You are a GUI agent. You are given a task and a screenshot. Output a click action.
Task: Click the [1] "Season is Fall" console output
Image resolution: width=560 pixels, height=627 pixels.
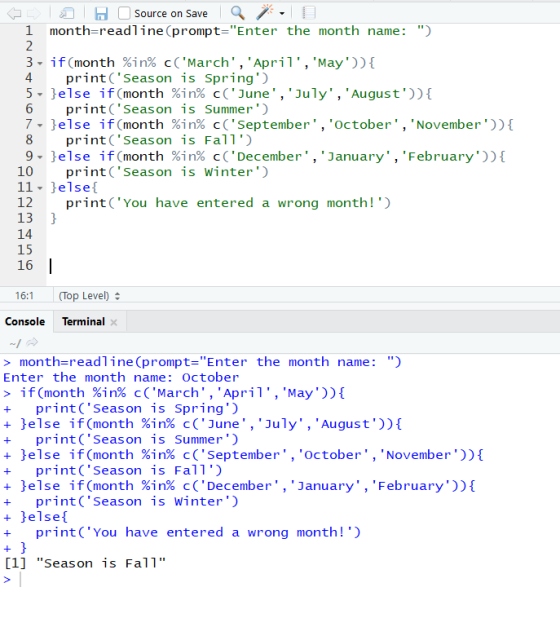84,563
